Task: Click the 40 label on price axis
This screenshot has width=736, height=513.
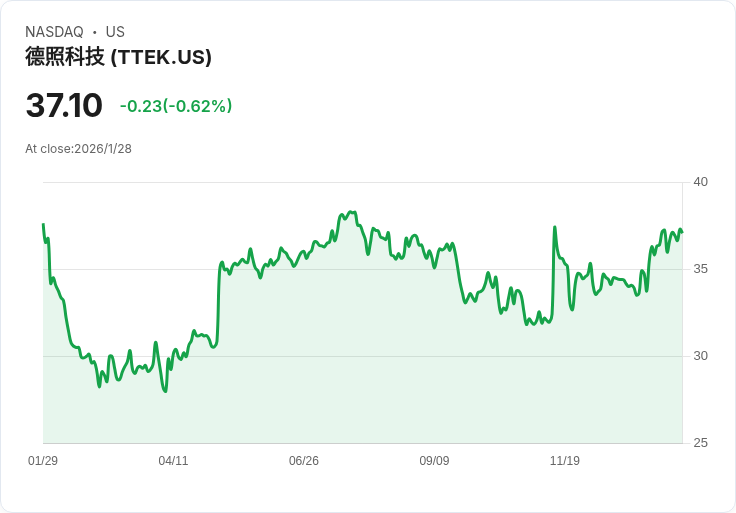Action: (x=700, y=182)
